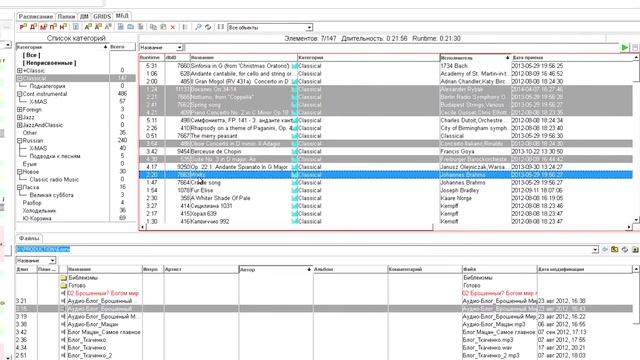Screen dimensions: 640x360
Task: Open the Все объекты filter dropdown
Action: [x=309, y=27]
